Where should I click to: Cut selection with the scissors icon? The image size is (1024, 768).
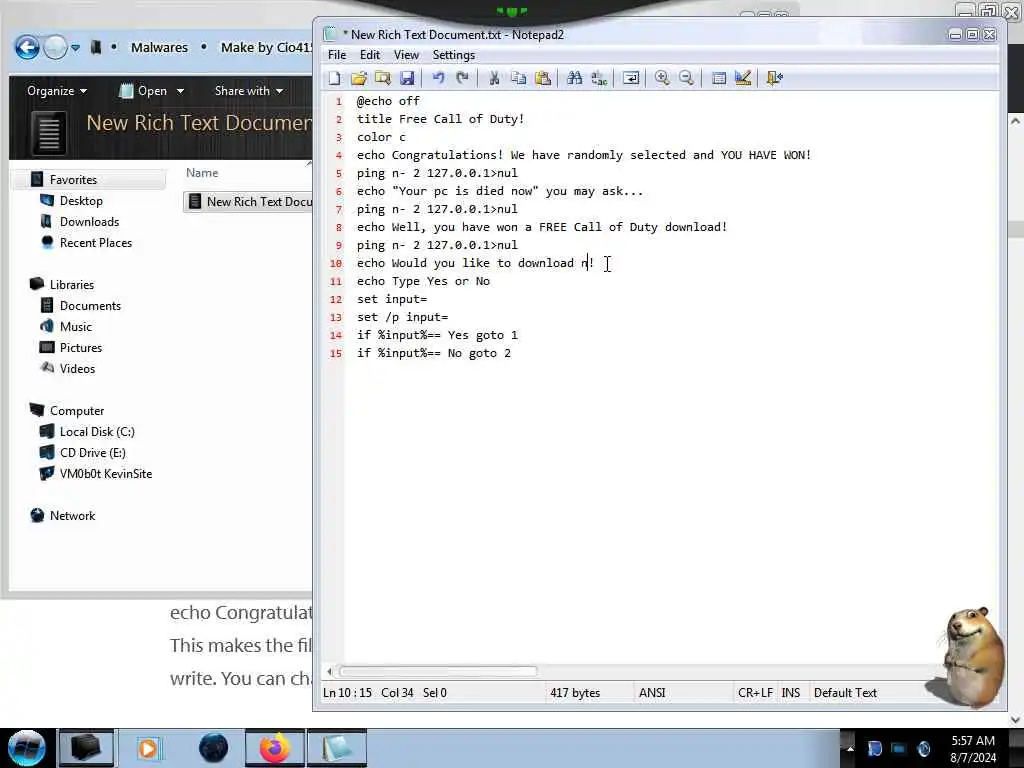494,78
